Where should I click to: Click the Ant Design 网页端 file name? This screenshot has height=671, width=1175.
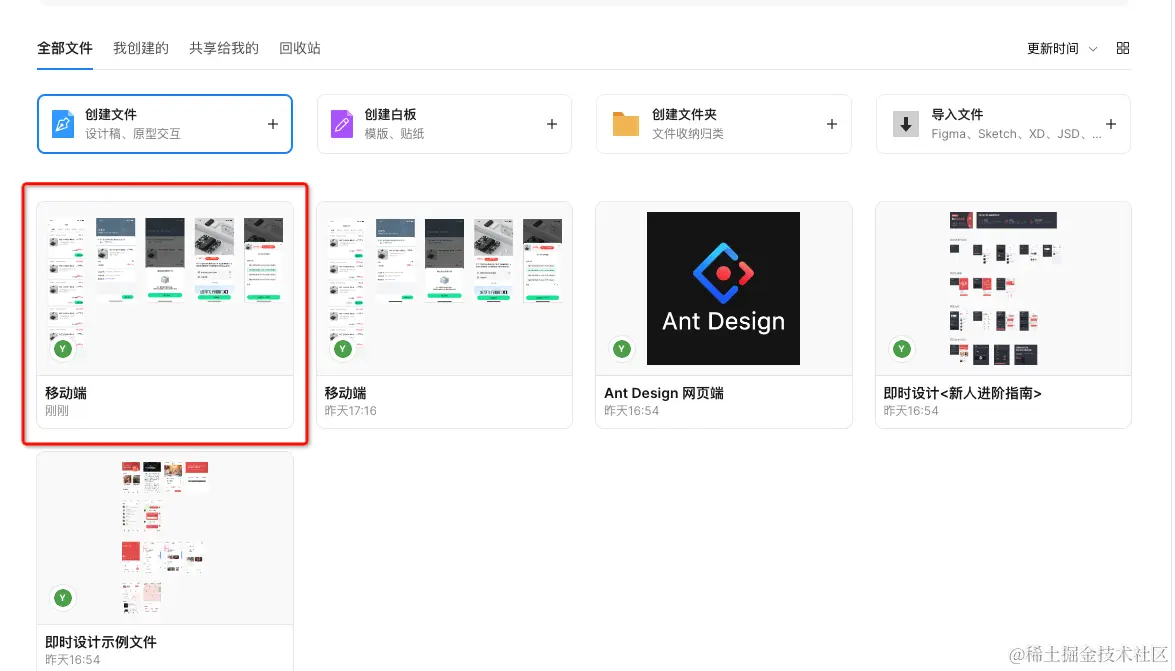pos(664,393)
